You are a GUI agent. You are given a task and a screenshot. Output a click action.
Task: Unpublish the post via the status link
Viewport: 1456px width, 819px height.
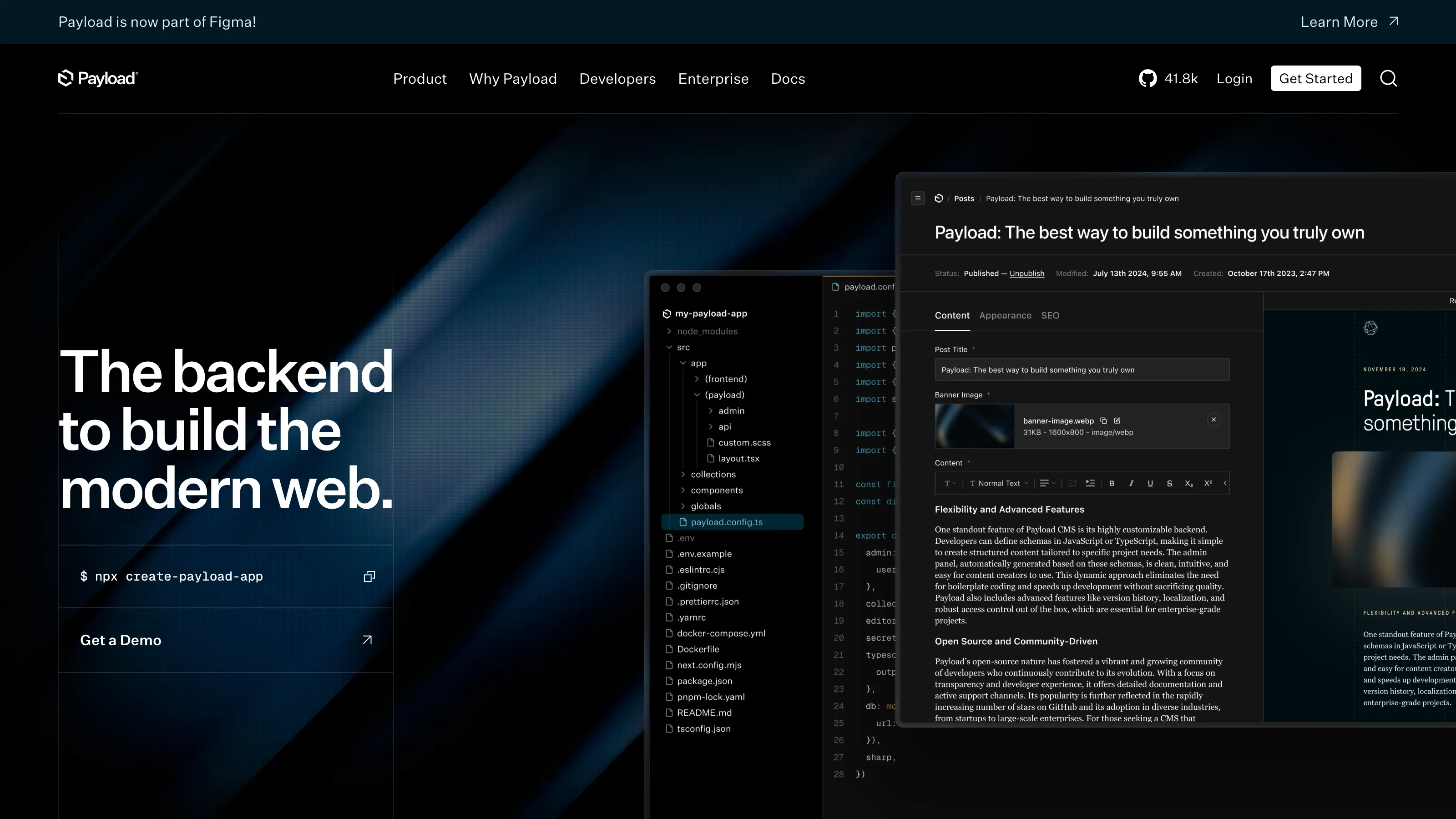click(x=1026, y=273)
